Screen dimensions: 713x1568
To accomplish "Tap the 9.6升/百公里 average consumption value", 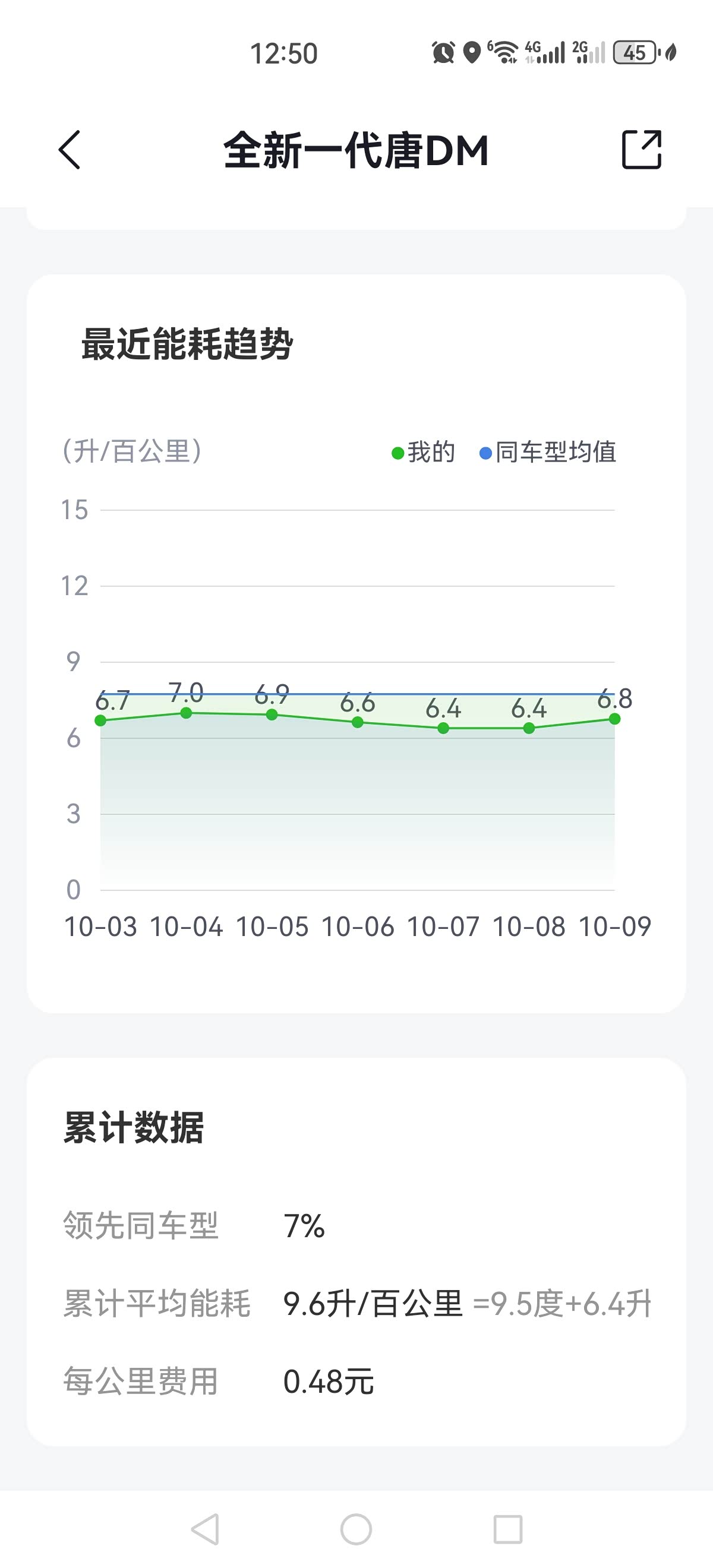I will (x=373, y=1303).
